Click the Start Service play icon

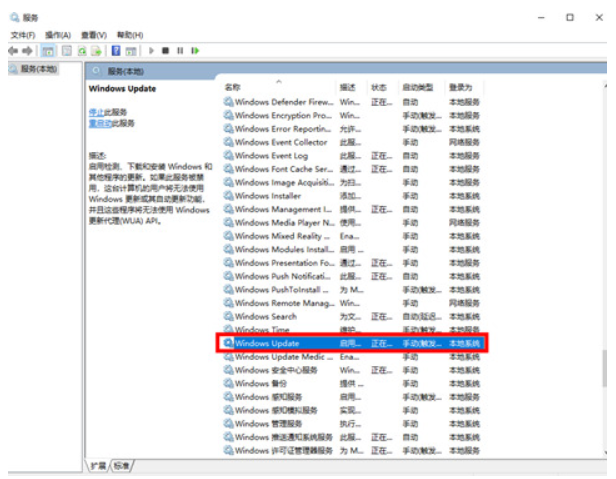[151, 50]
